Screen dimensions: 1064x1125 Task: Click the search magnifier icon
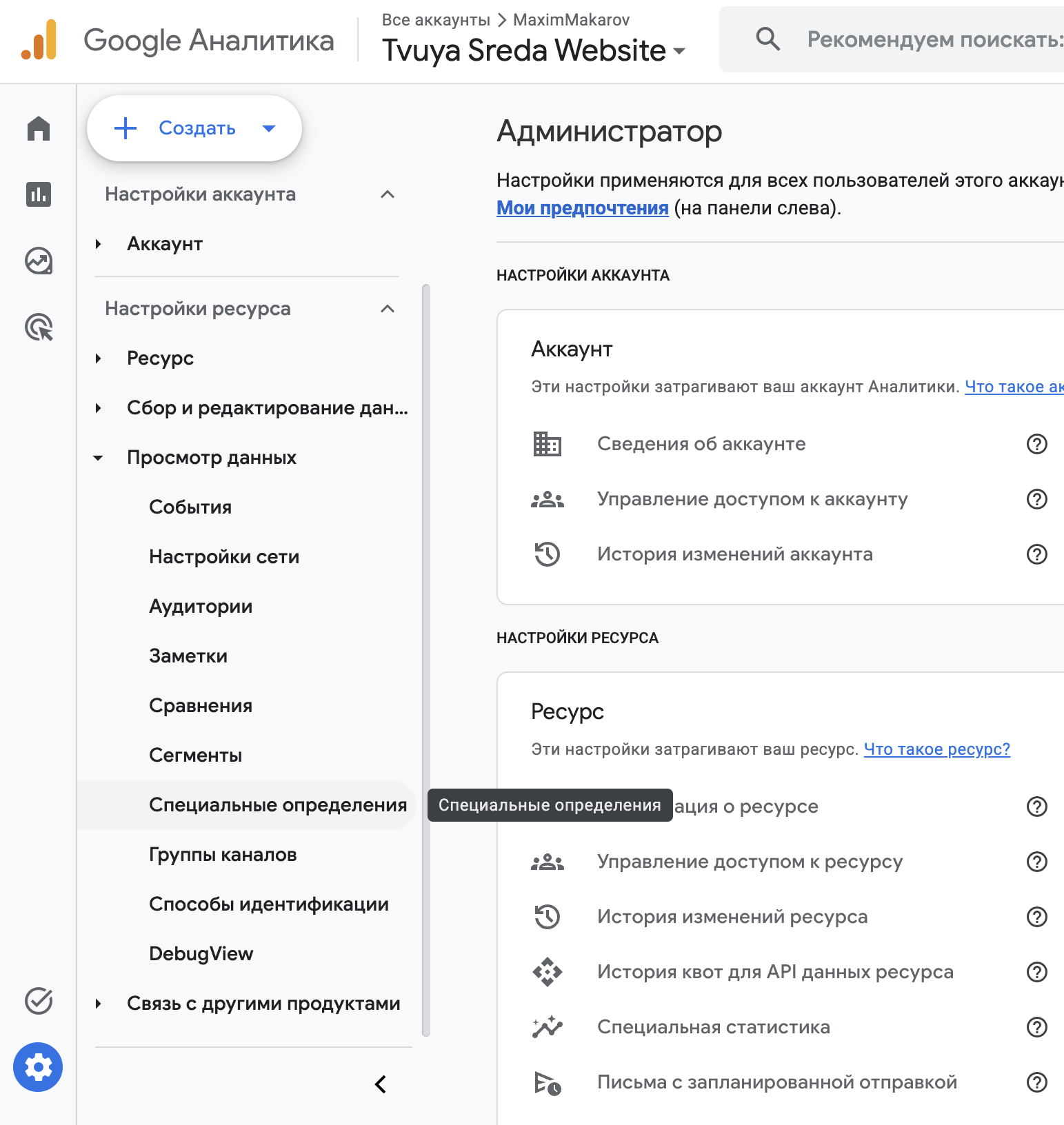point(767,39)
